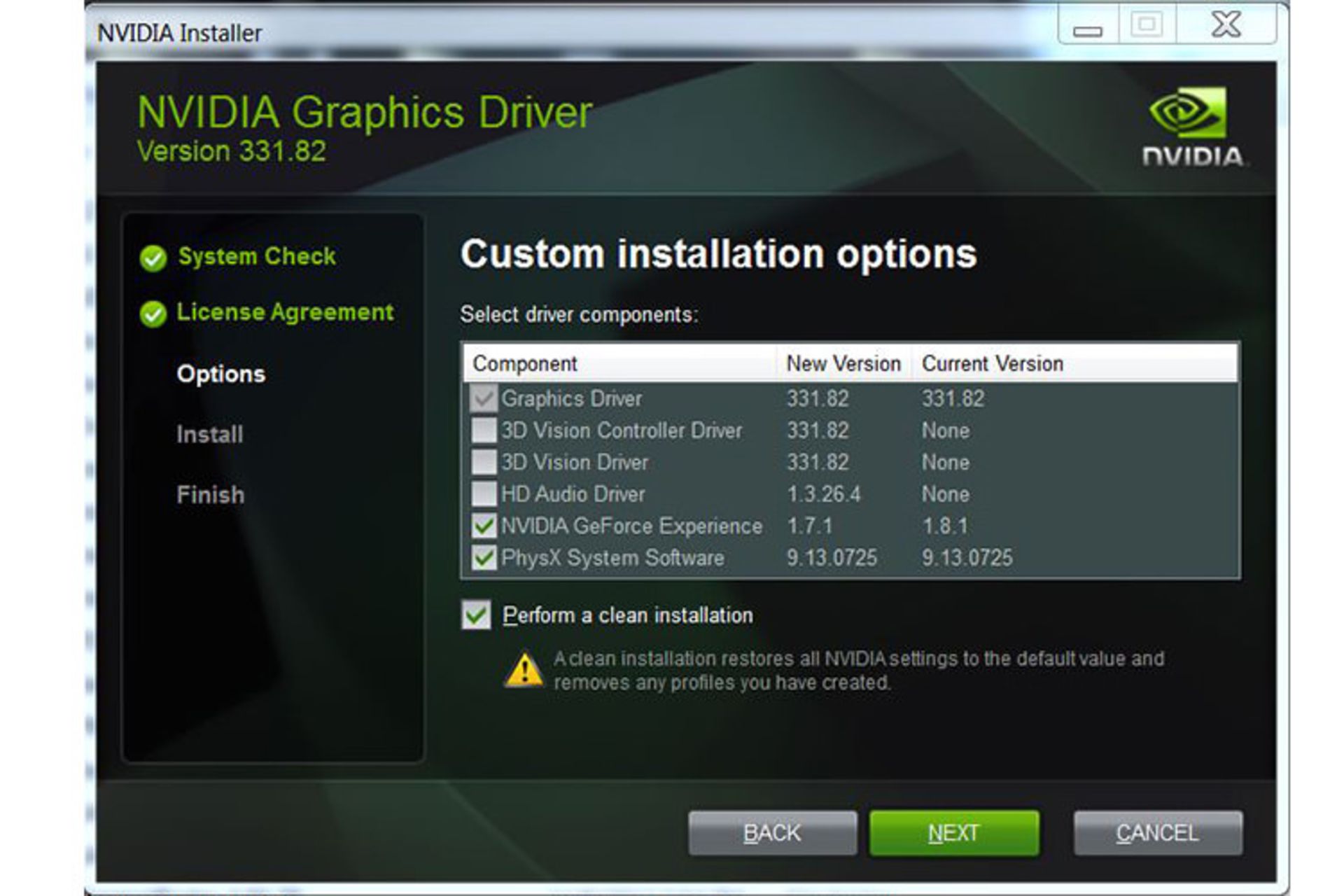Click the Component column header
The height and width of the screenshot is (896, 1344).
pyautogui.click(x=620, y=363)
